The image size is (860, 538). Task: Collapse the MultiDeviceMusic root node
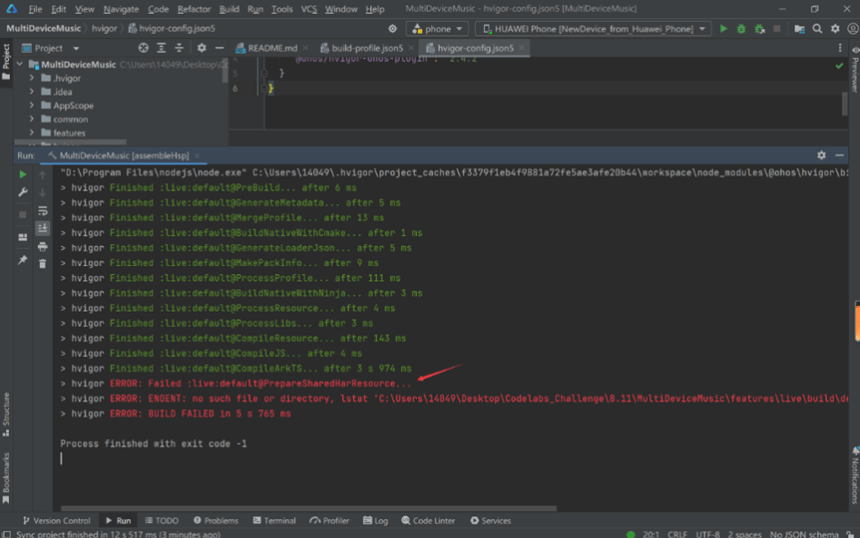coord(20,64)
